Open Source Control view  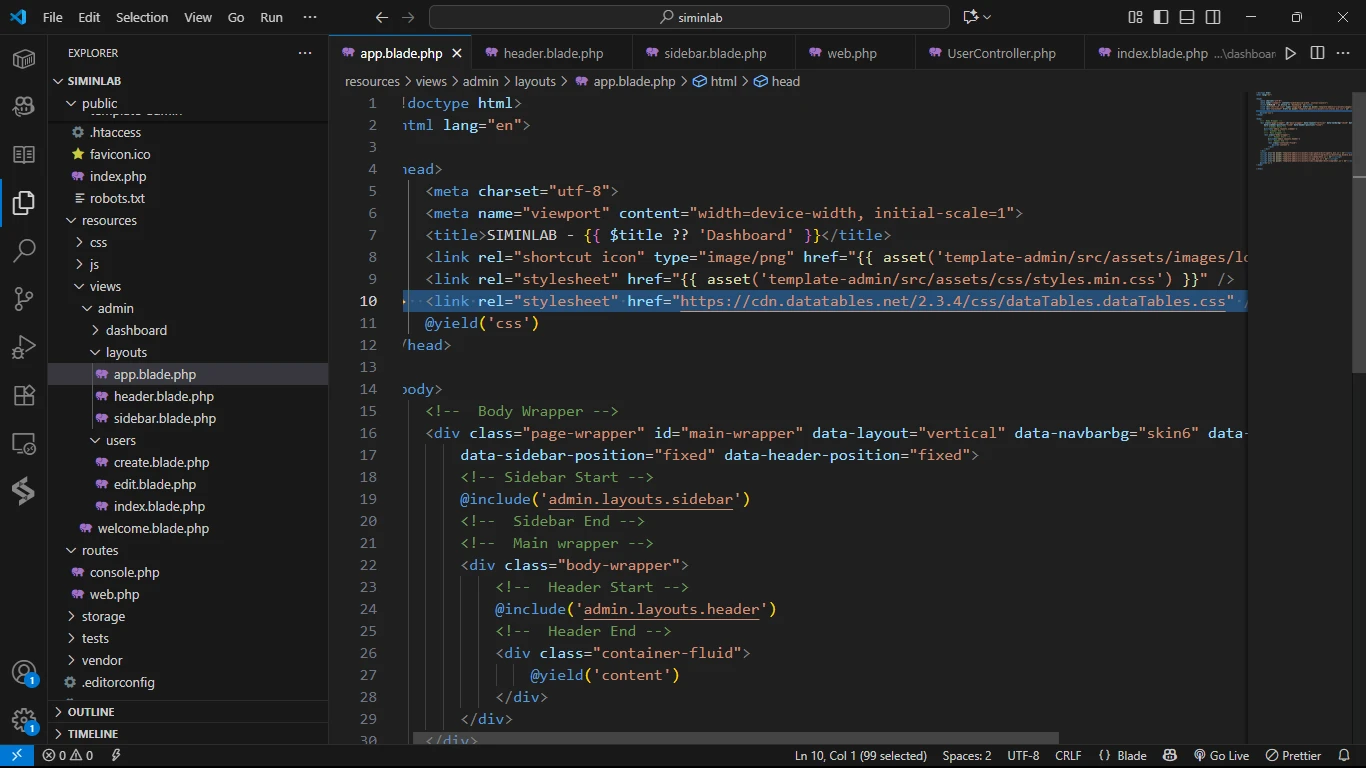(x=24, y=298)
